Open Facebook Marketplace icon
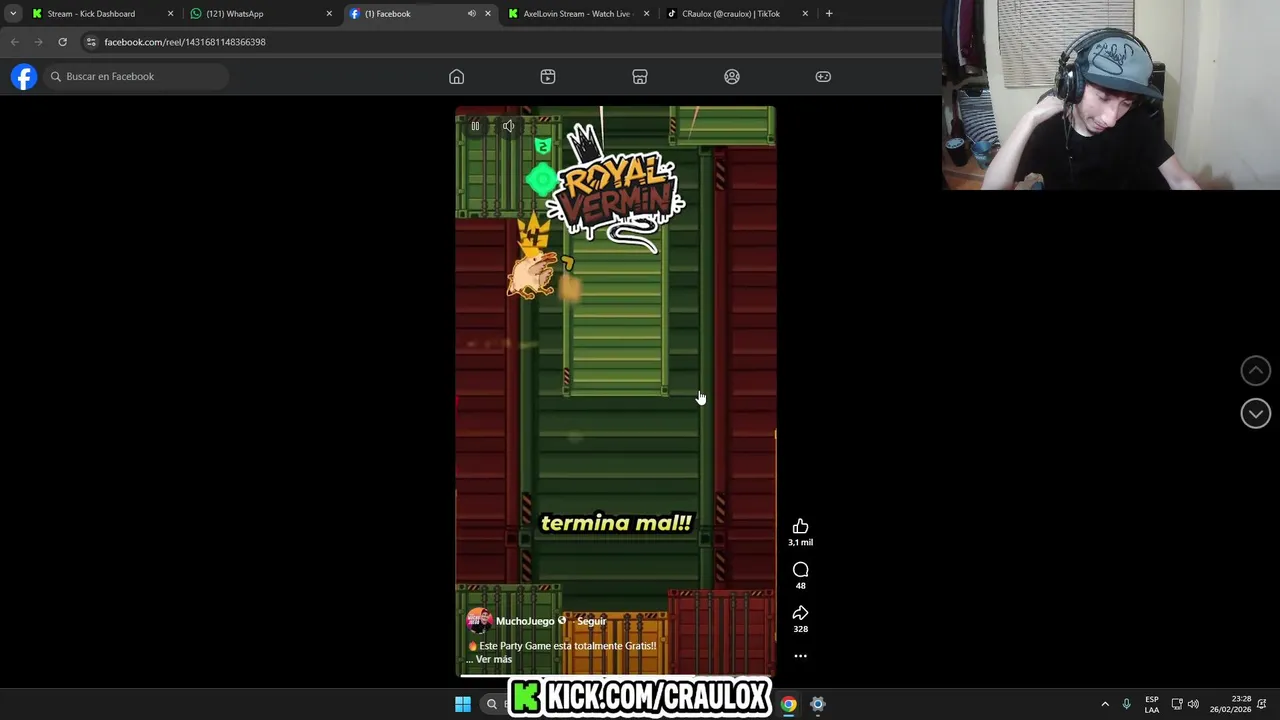The image size is (1280, 720). click(640, 77)
